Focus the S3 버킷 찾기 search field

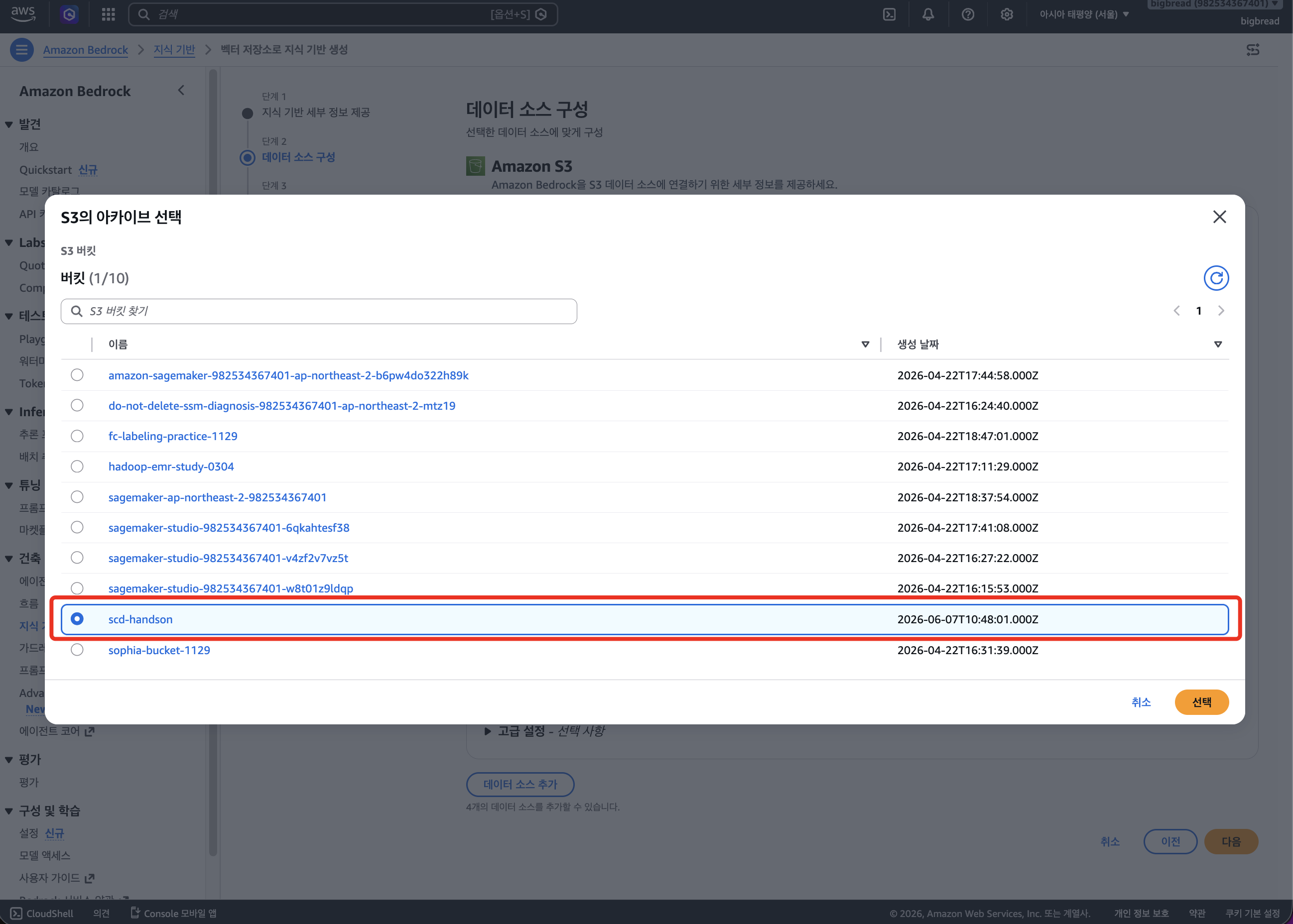click(319, 311)
